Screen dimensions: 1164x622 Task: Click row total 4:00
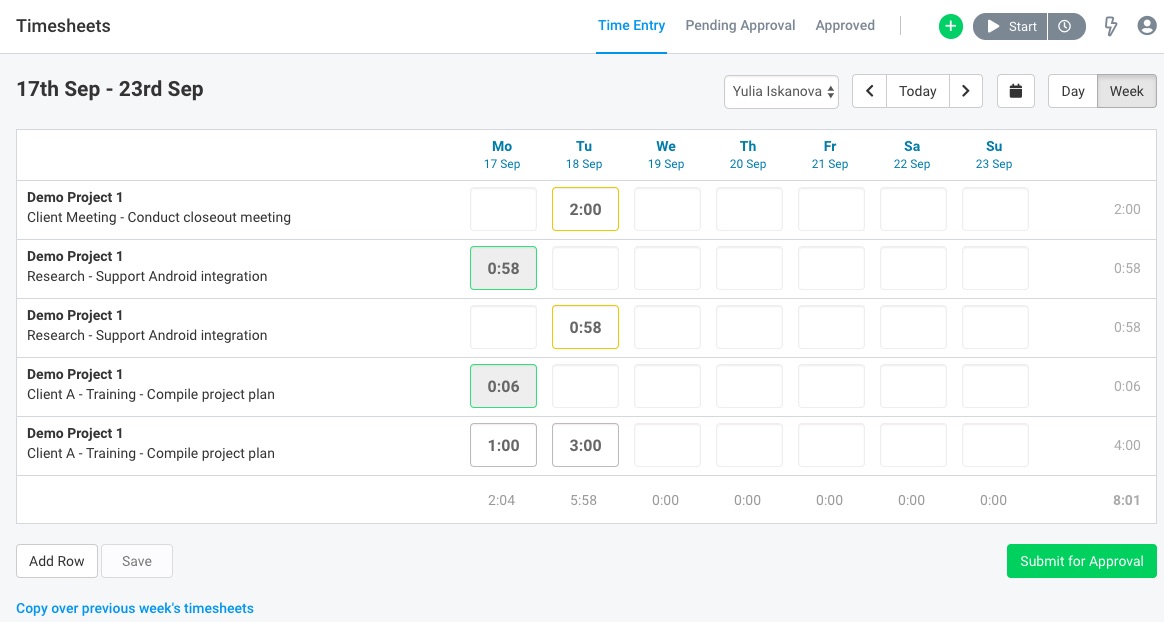coord(1127,445)
